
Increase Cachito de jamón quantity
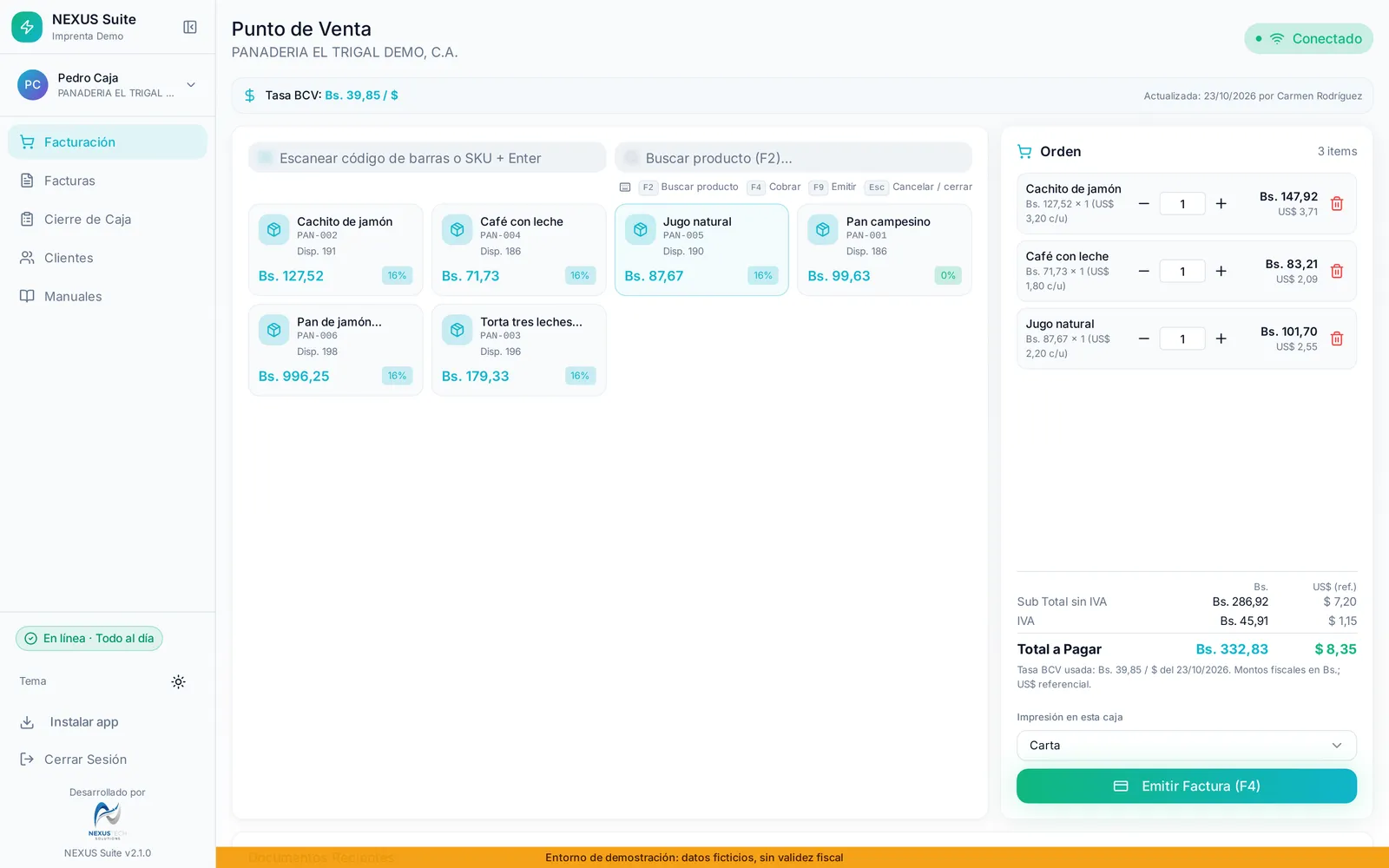point(1221,203)
